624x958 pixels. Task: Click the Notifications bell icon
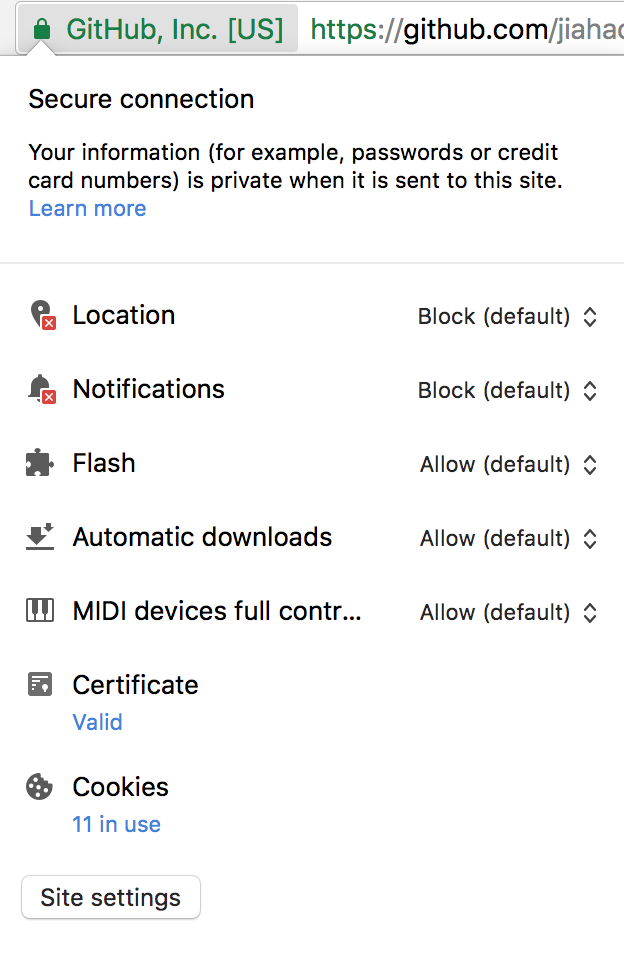click(x=39, y=390)
